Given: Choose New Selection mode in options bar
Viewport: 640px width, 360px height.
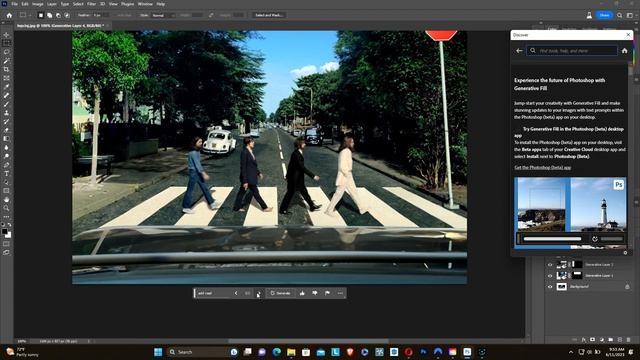Looking at the screenshot, I should click(40, 15).
